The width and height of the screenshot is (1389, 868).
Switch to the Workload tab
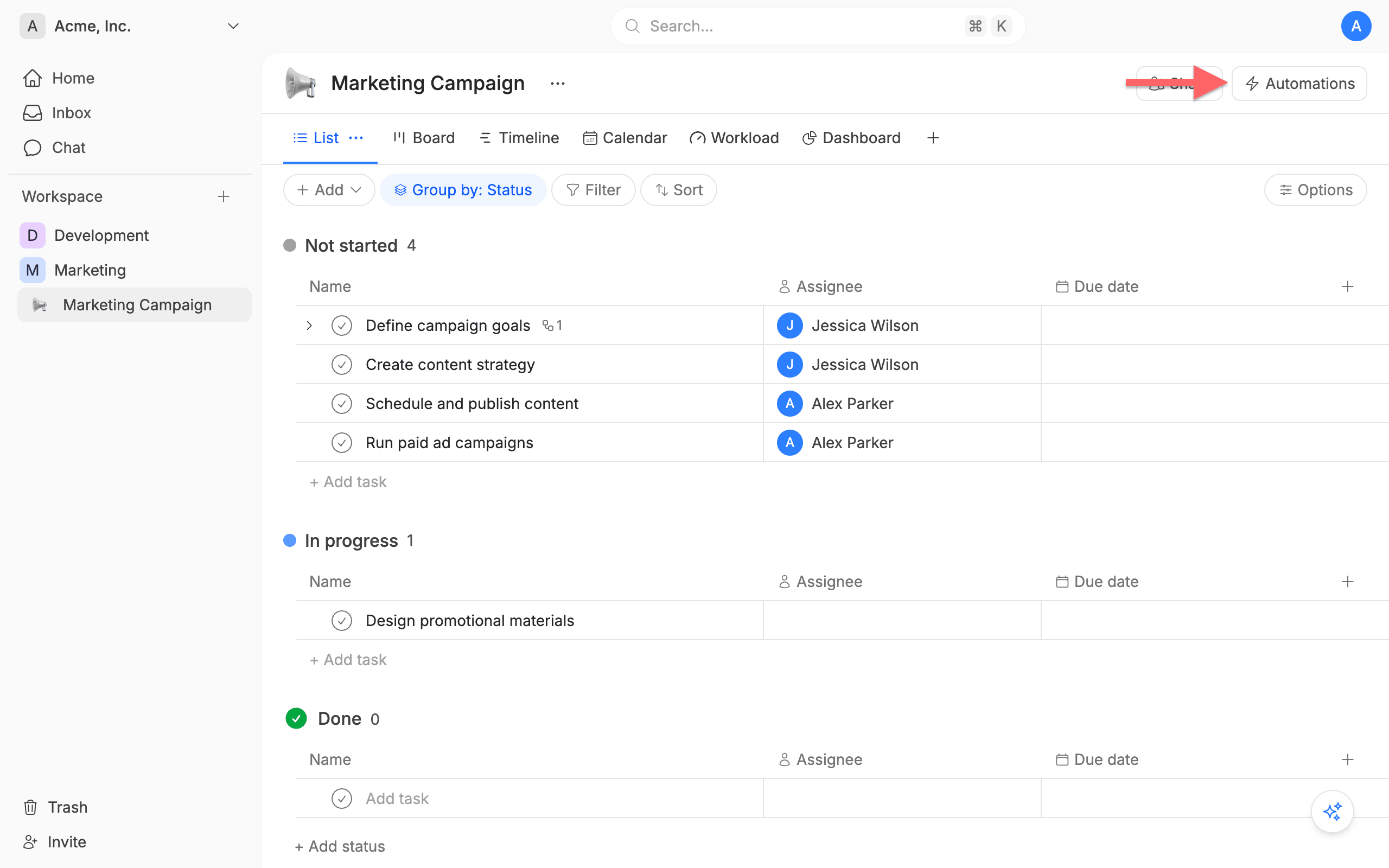click(734, 138)
